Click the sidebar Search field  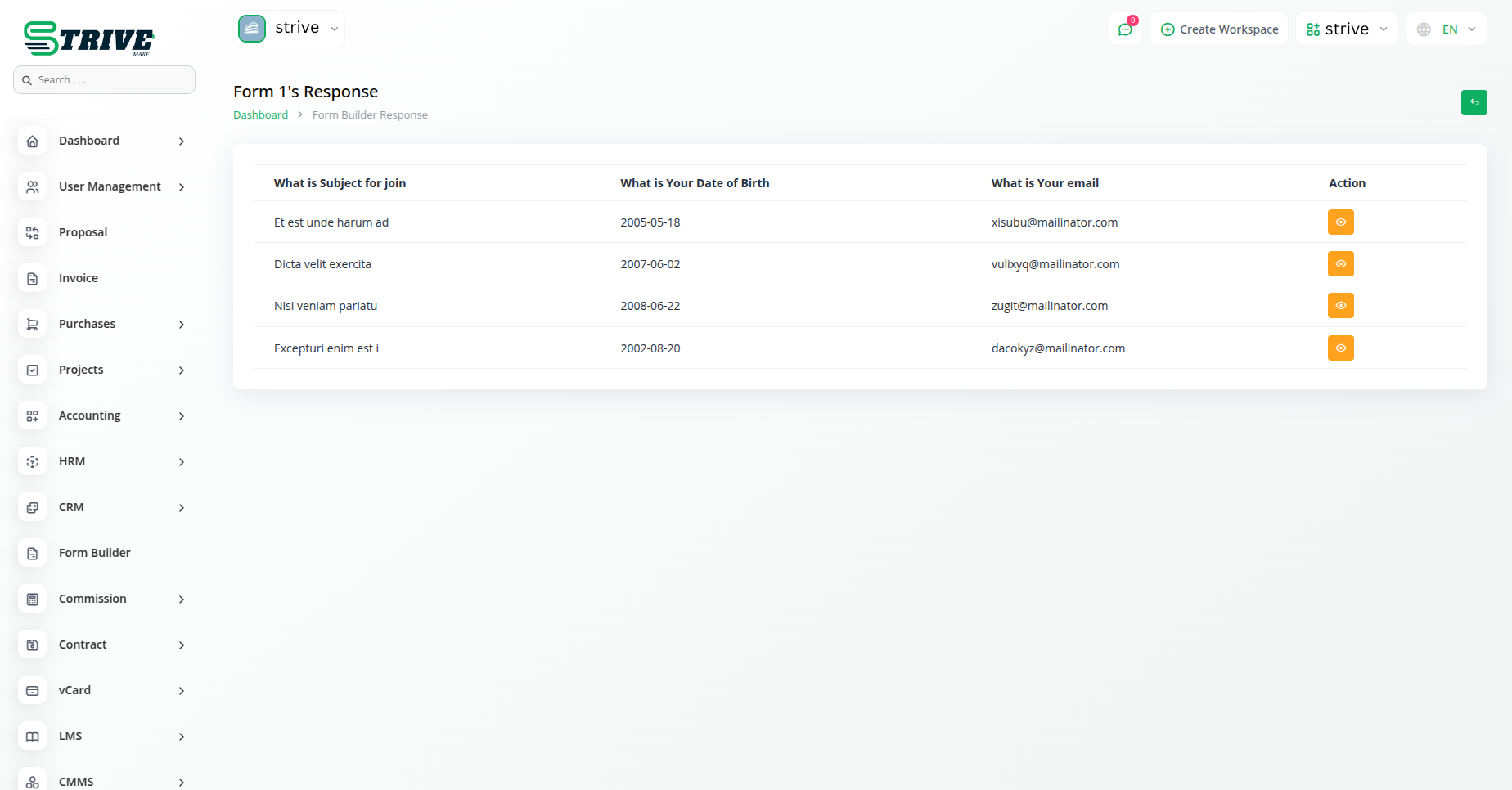105,80
